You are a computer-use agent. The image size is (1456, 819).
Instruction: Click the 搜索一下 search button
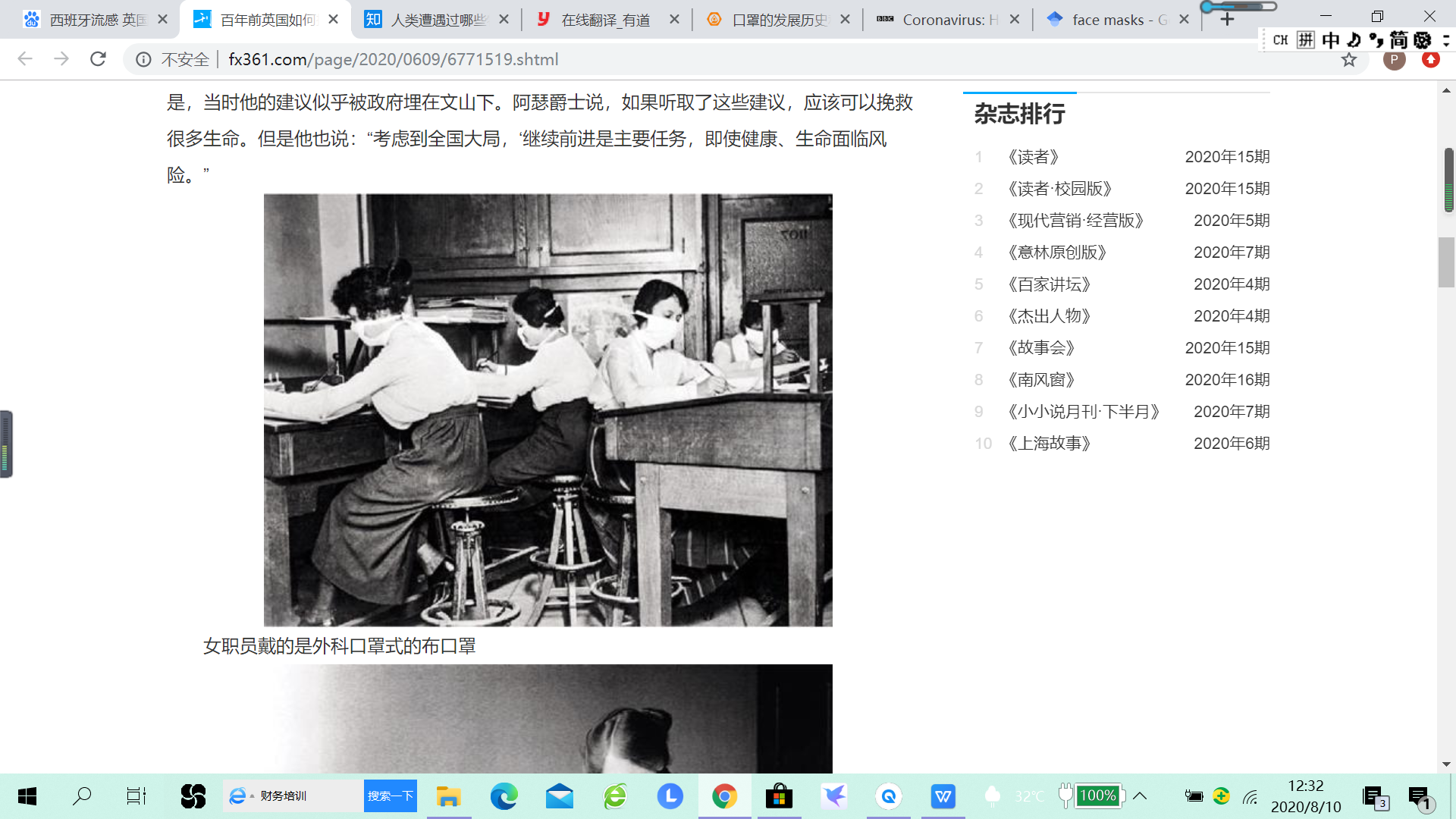coord(390,796)
